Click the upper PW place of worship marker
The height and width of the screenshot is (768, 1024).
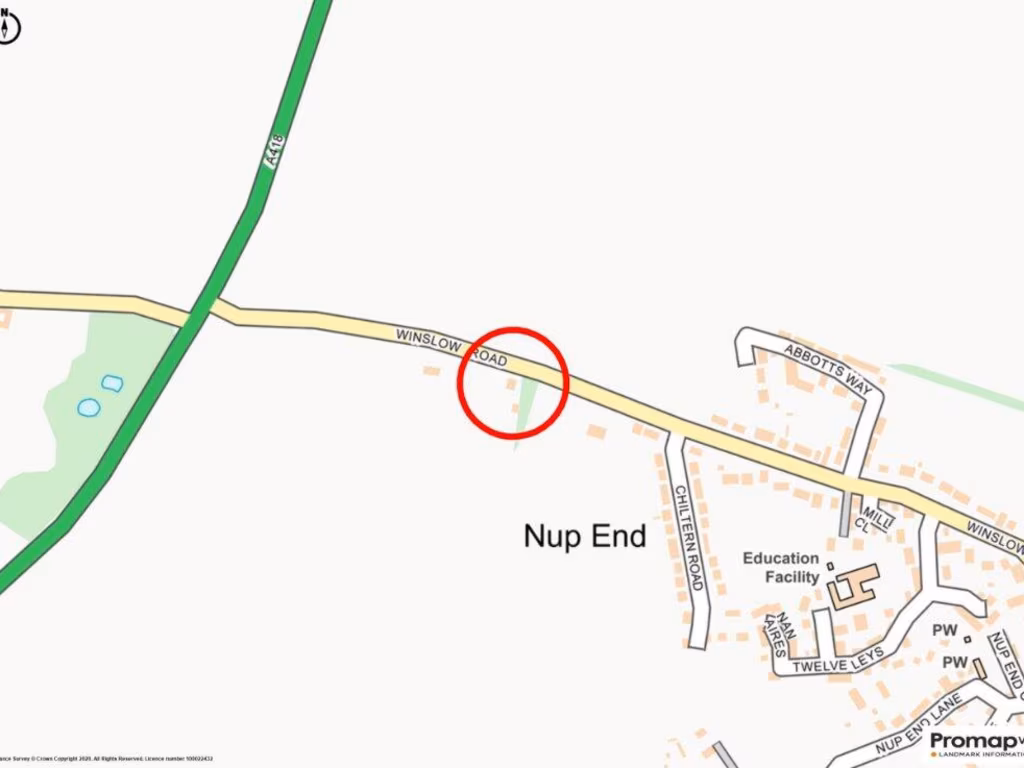(944, 631)
